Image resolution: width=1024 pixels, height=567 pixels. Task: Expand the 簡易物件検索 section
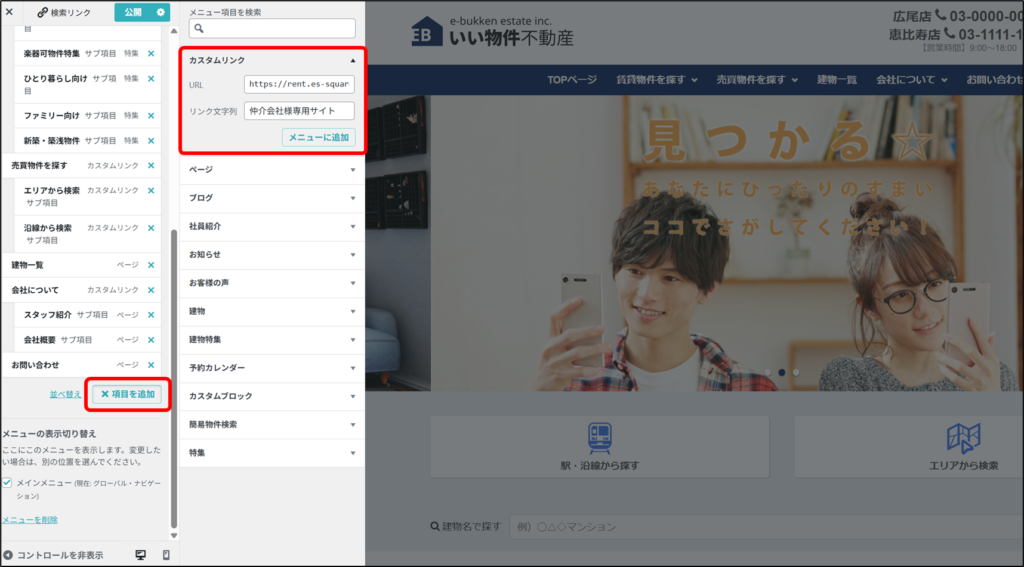coord(270,425)
